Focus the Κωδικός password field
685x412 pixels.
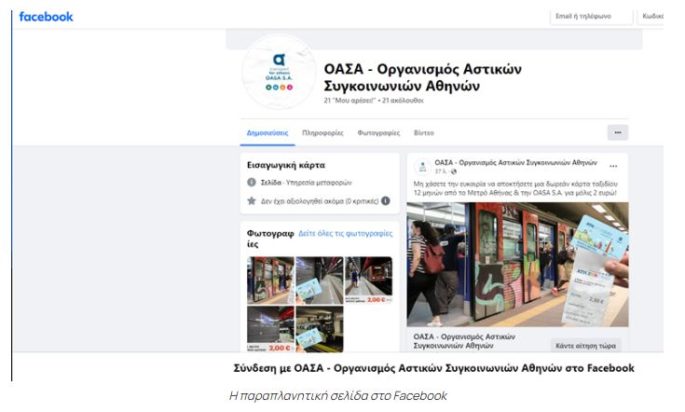(651, 16)
